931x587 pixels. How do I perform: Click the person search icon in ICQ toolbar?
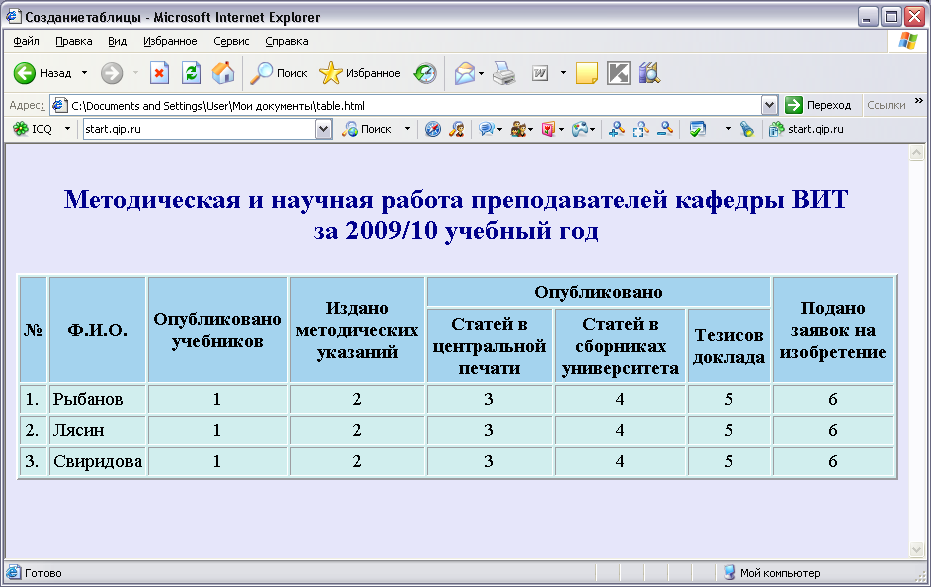[x=457, y=129]
